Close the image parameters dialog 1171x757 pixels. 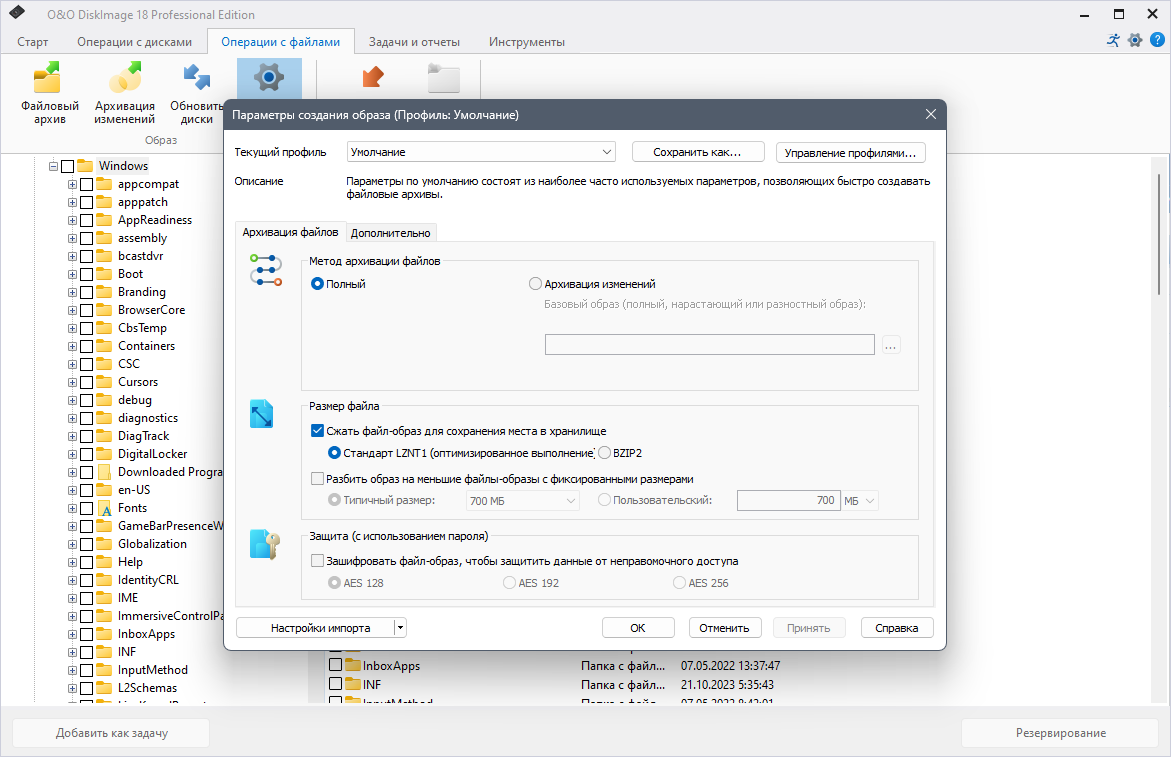931,114
